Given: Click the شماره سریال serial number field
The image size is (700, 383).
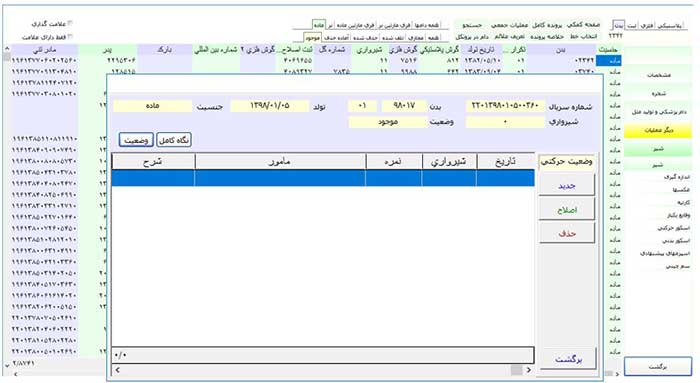Looking at the screenshot, I should [x=505, y=106].
